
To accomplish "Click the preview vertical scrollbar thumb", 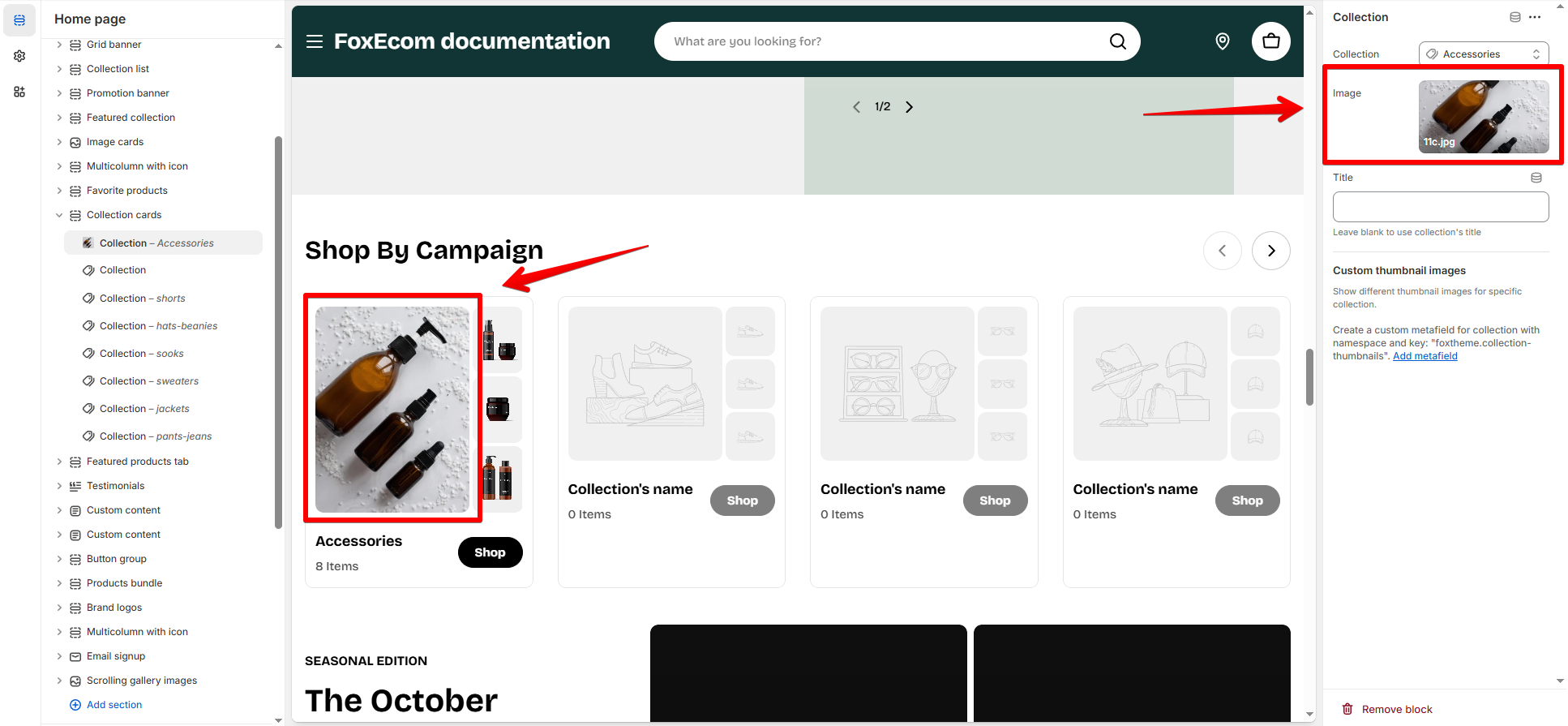I will click(x=1309, y=377).
